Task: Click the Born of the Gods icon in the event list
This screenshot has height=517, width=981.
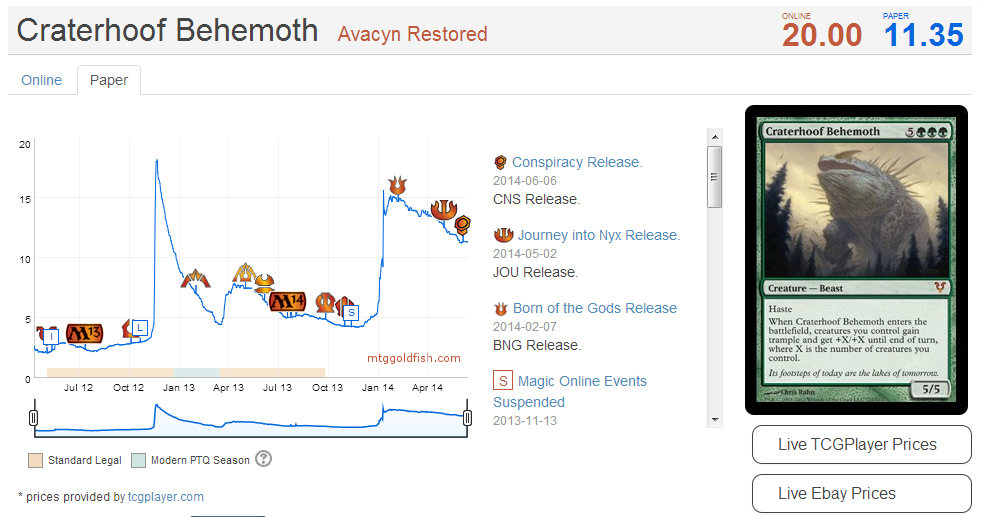Action: [501, 308]
